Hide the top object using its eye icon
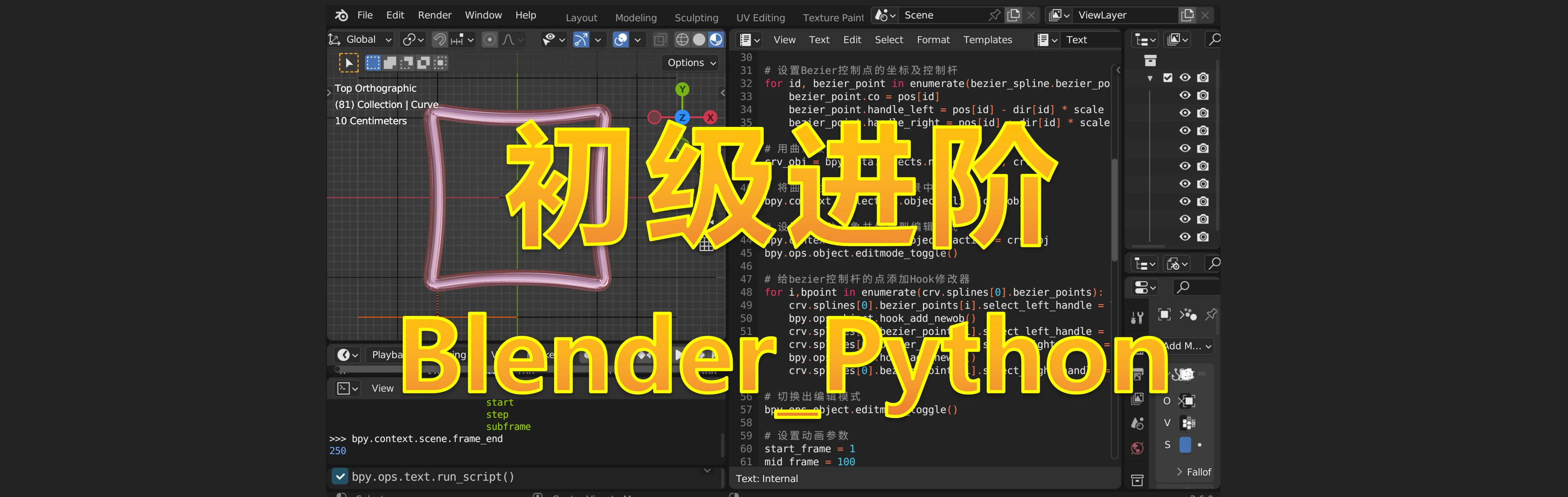This screenshot has height=497, width=1568. click(1185, 95)
